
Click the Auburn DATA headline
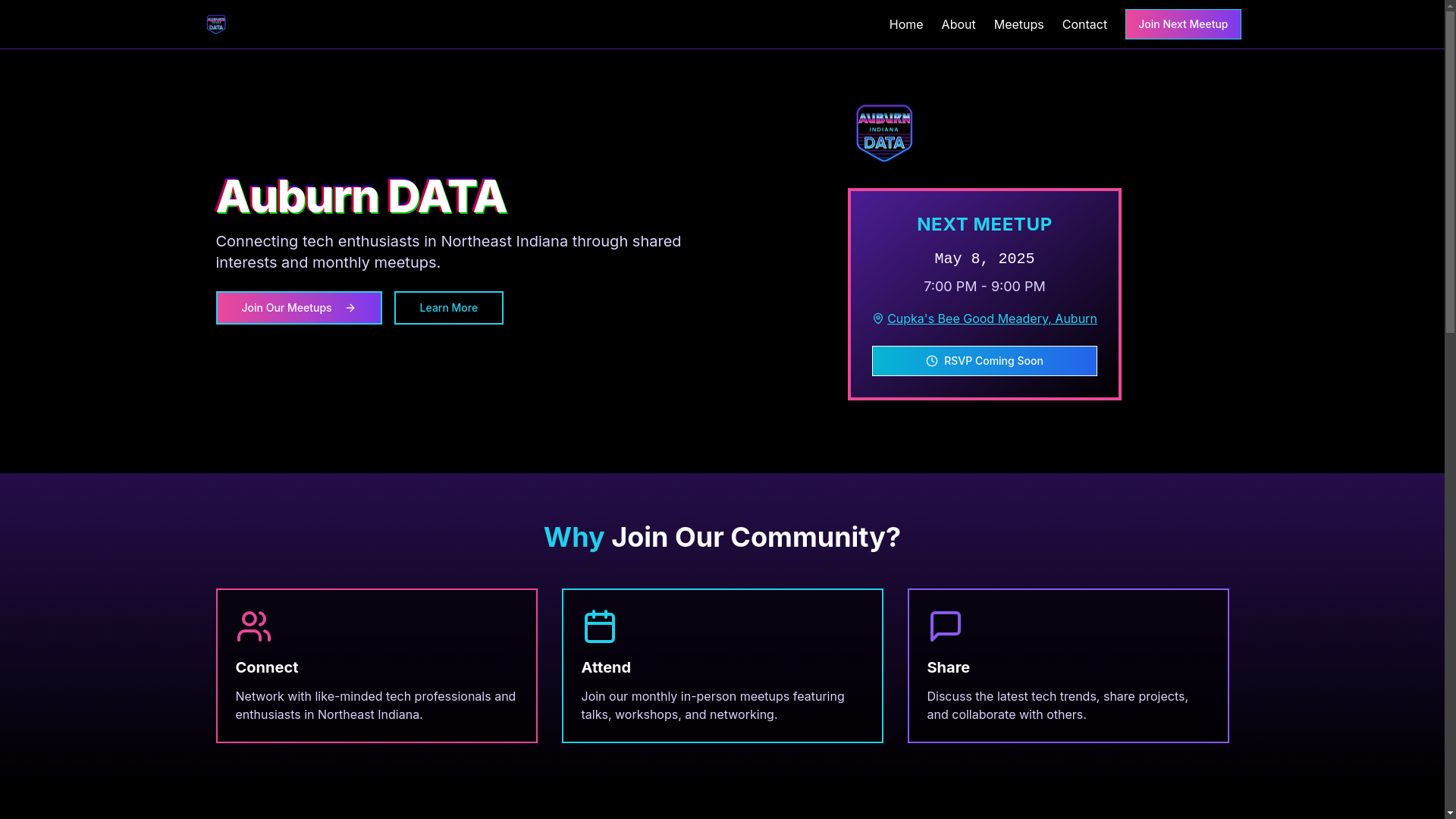[x=361, y=196]
